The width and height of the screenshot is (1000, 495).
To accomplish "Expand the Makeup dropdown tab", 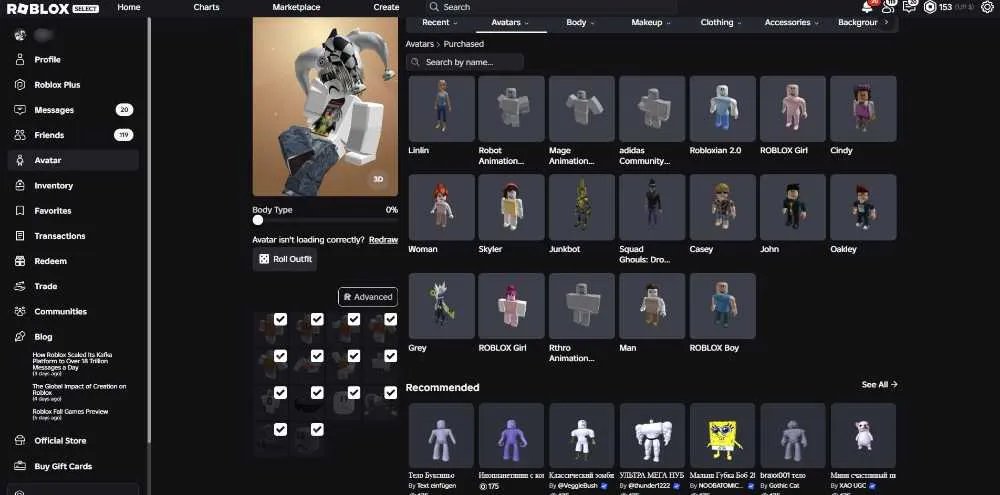I will (651, 22).
